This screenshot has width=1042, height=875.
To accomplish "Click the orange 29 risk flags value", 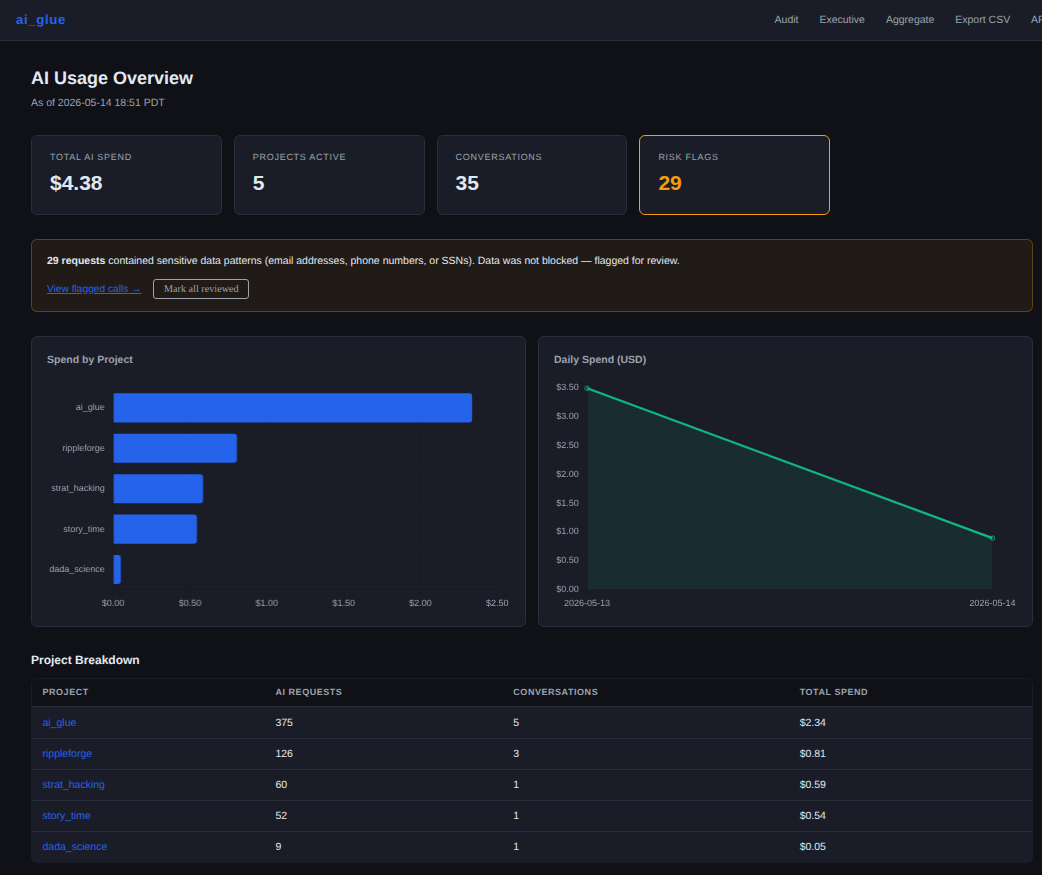I will coord(670,183).
